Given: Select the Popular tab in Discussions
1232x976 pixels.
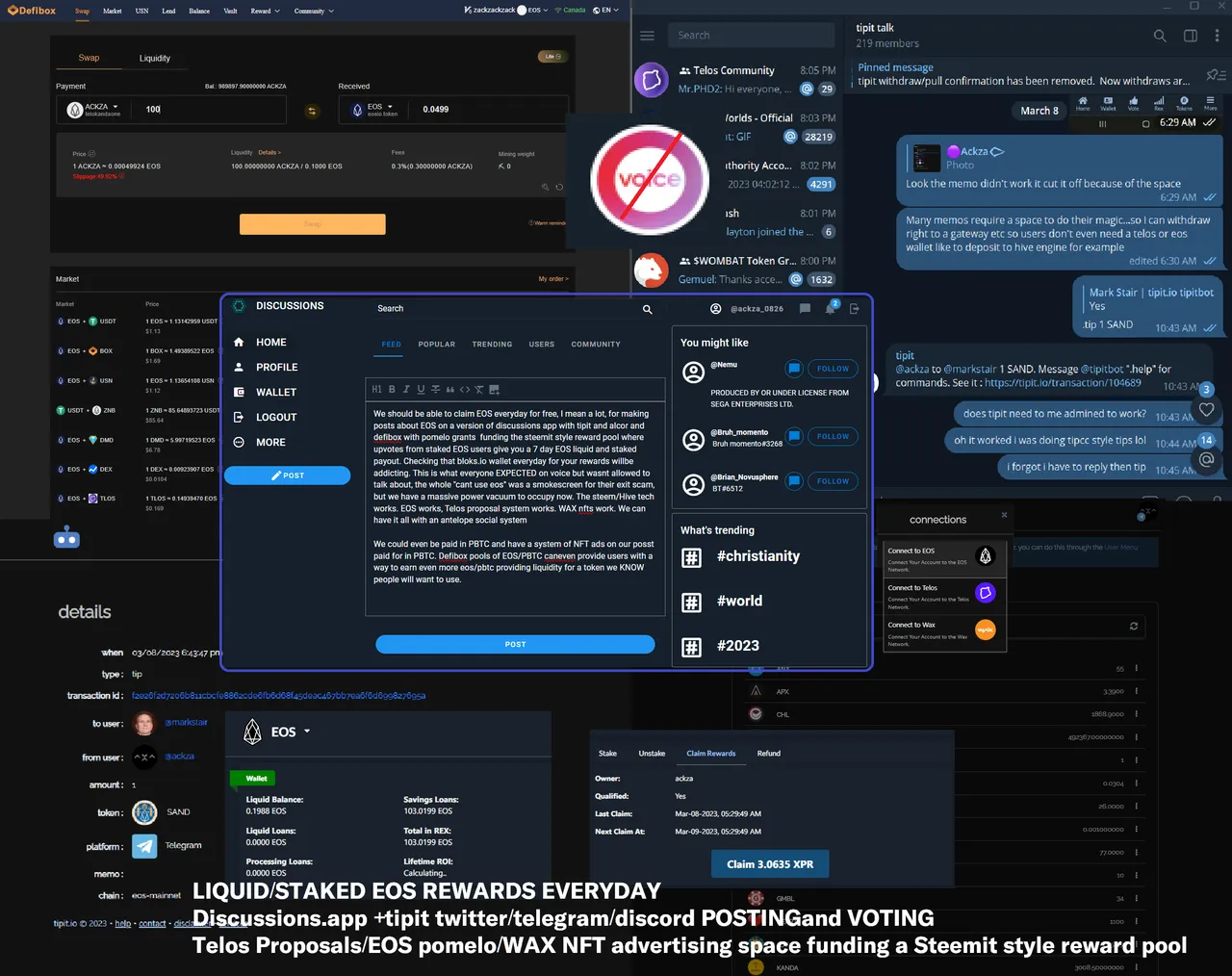Looking at the screenshot, I should 437,345.
